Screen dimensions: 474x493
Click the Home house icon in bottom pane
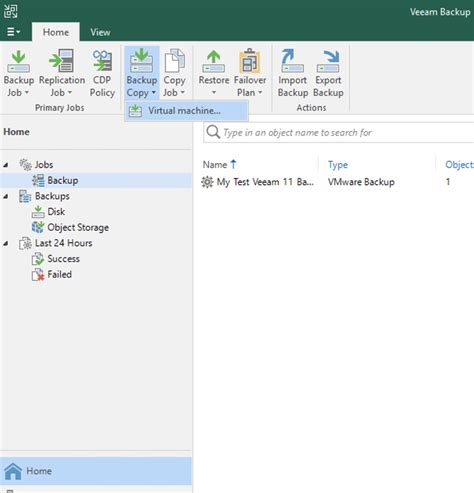[13, 471]
